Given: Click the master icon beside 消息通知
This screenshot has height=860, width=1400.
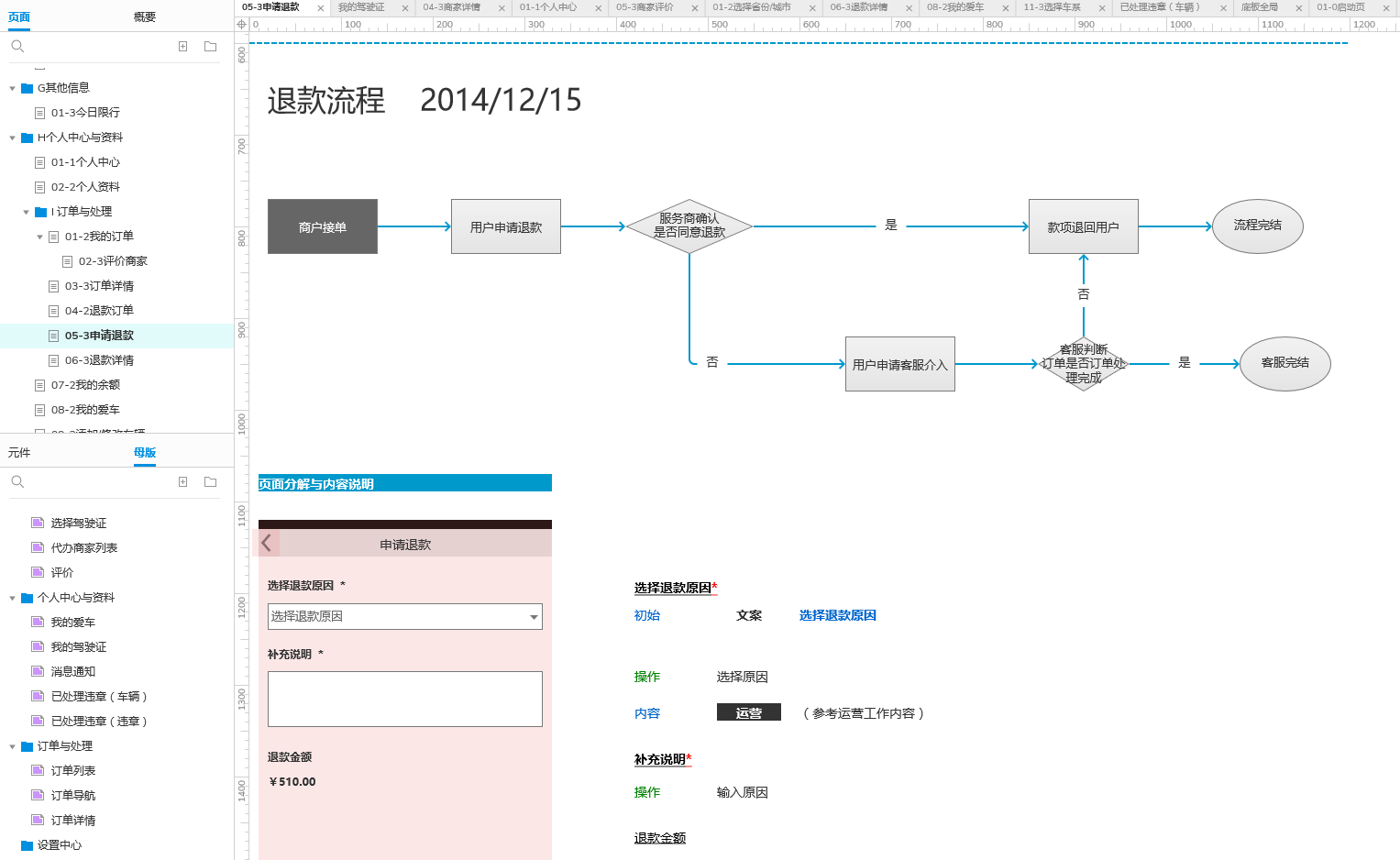Looking at the screenshot, I should [38, 671].
